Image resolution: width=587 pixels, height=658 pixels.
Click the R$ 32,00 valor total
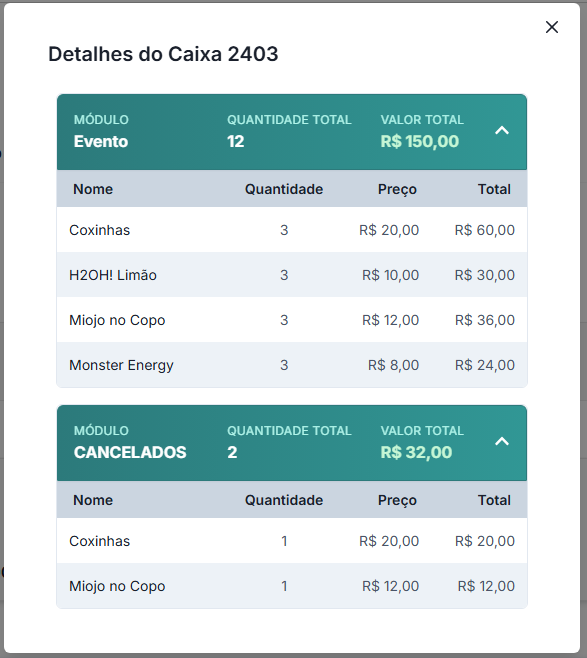[416, 452]
